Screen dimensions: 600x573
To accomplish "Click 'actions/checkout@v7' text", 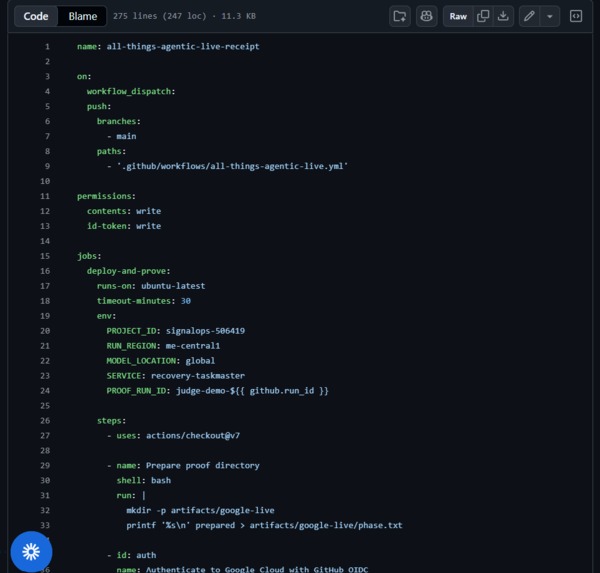I will 193,436.
